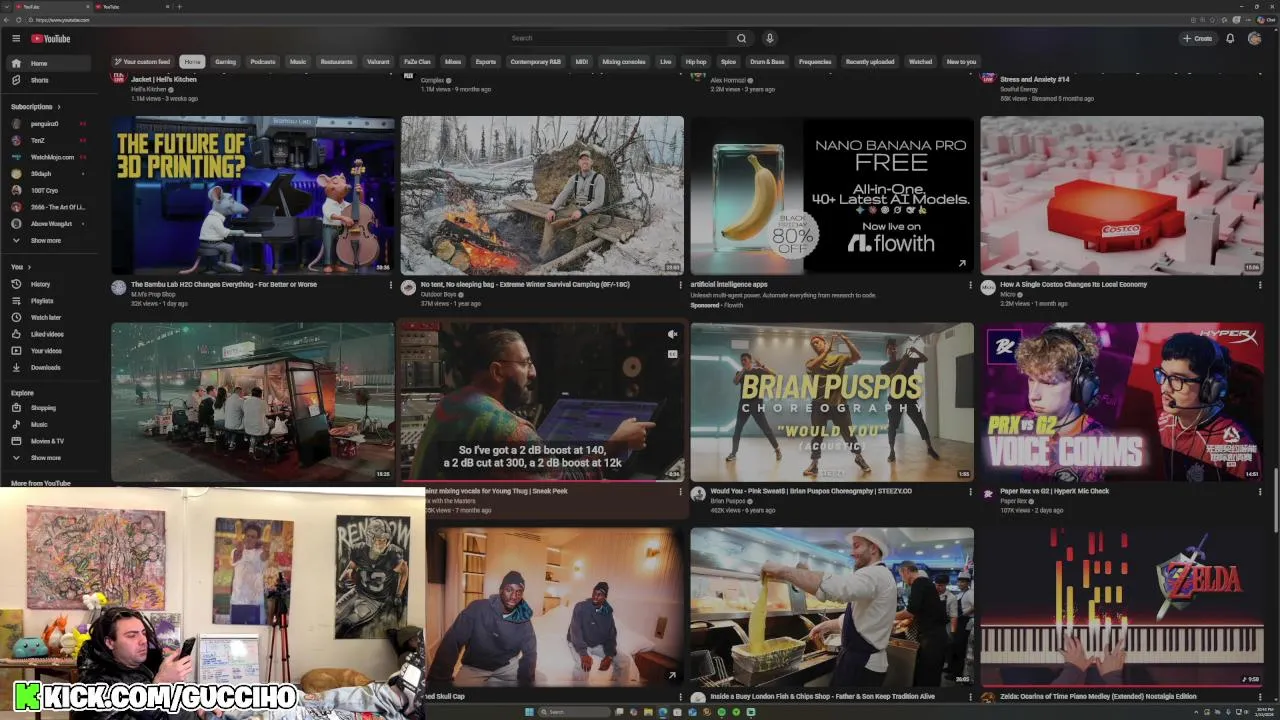Open Watch later in the sidebar
Image resolution: width=1280 pixels, height=720 pixels.
48,317
